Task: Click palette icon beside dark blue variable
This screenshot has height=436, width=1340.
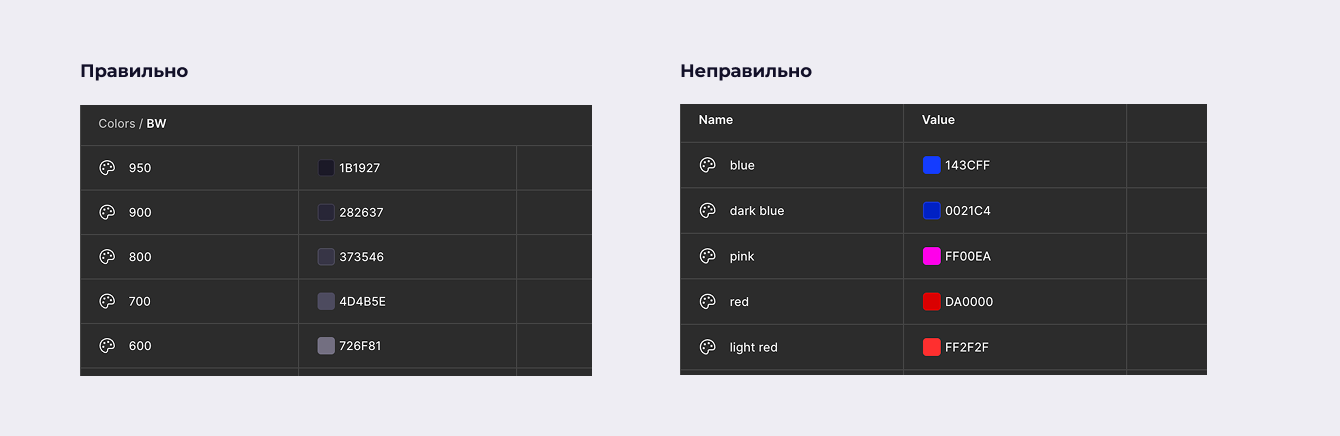Action: pyautogui.click(x=707, y=211)
